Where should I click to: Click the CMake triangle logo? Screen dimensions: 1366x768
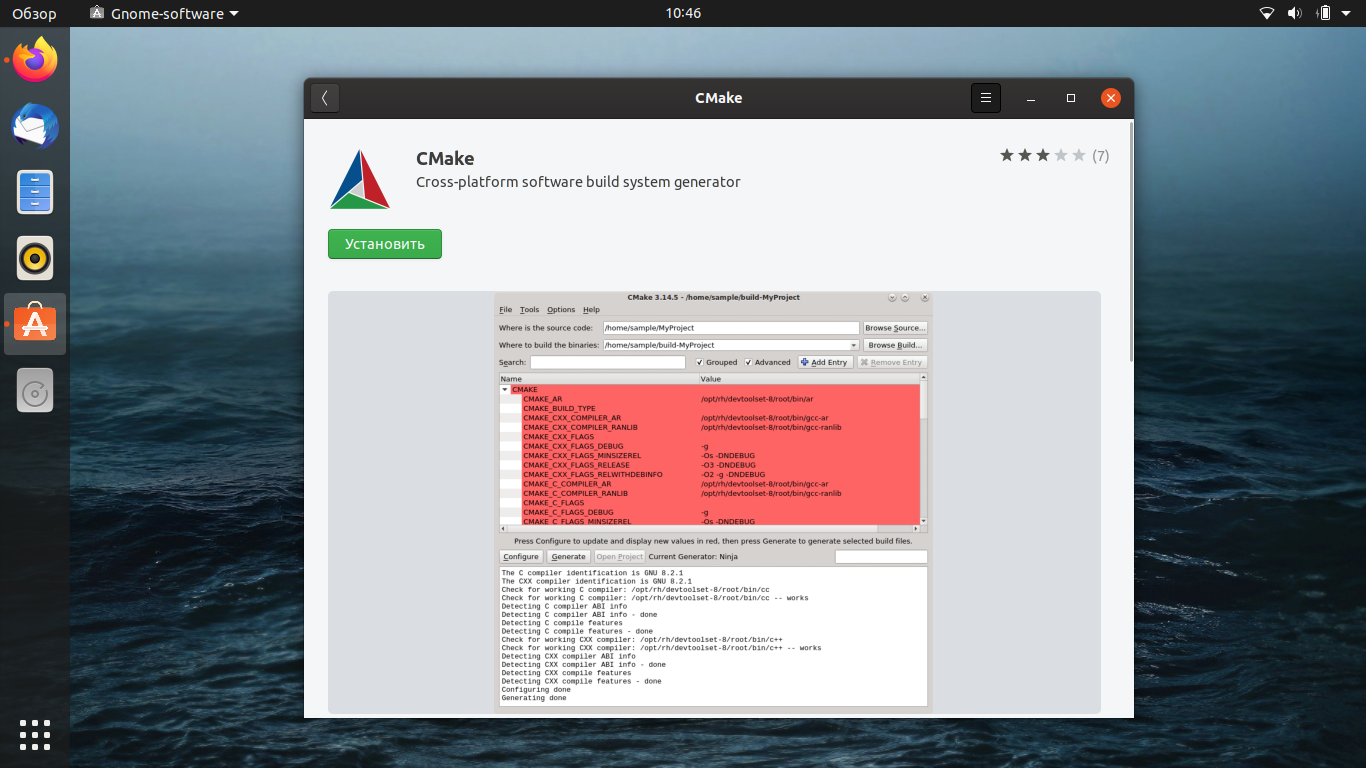click(x=360, y=179)
